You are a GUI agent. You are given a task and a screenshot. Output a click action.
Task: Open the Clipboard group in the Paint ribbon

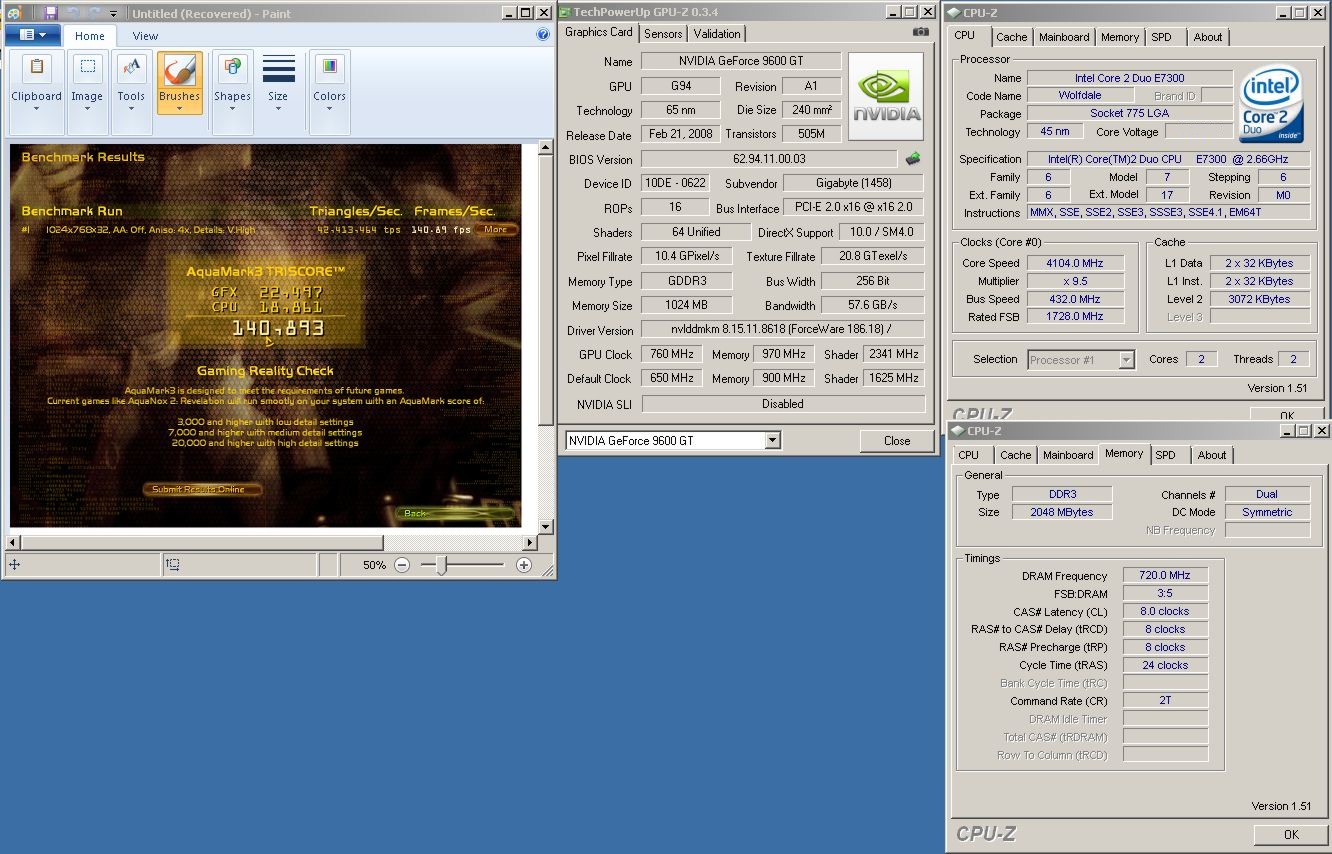point(37,92)
